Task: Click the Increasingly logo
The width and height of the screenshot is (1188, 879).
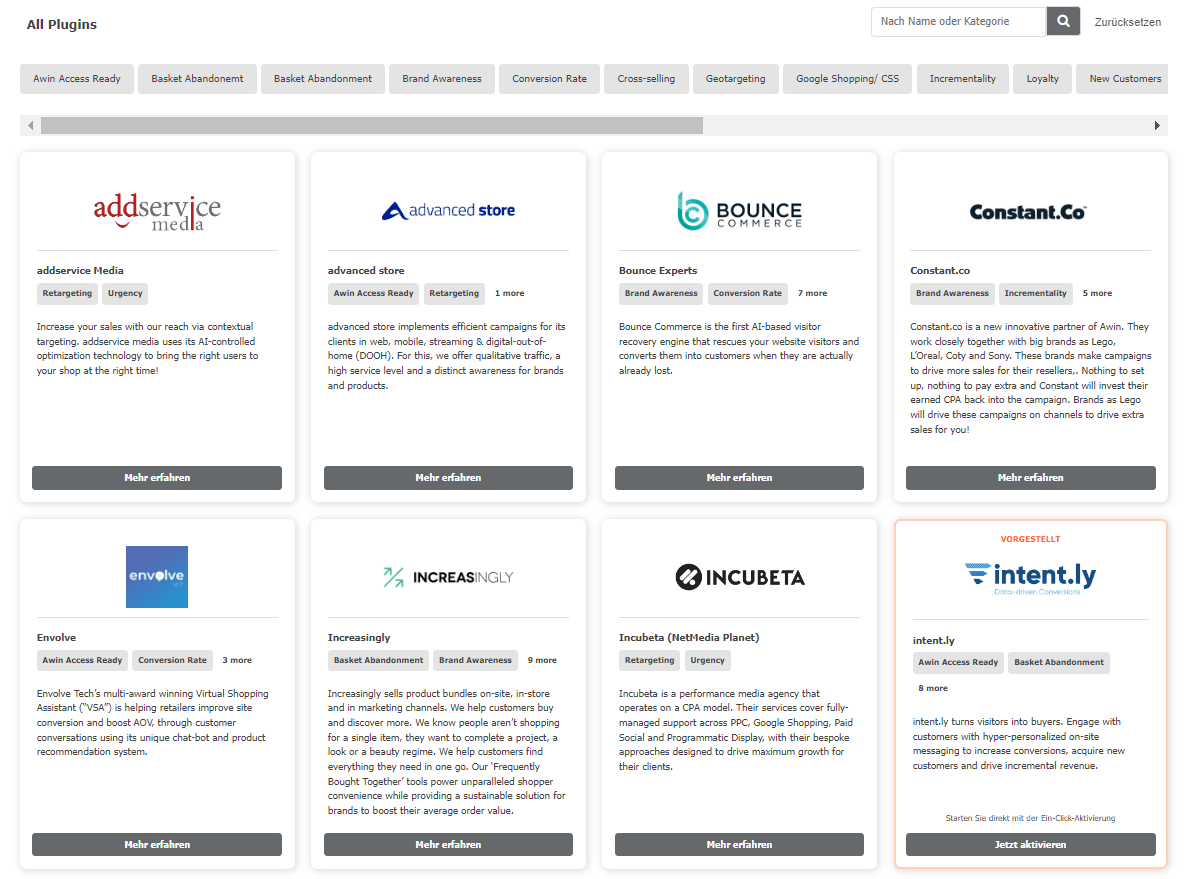Action: tap(448, 577)
